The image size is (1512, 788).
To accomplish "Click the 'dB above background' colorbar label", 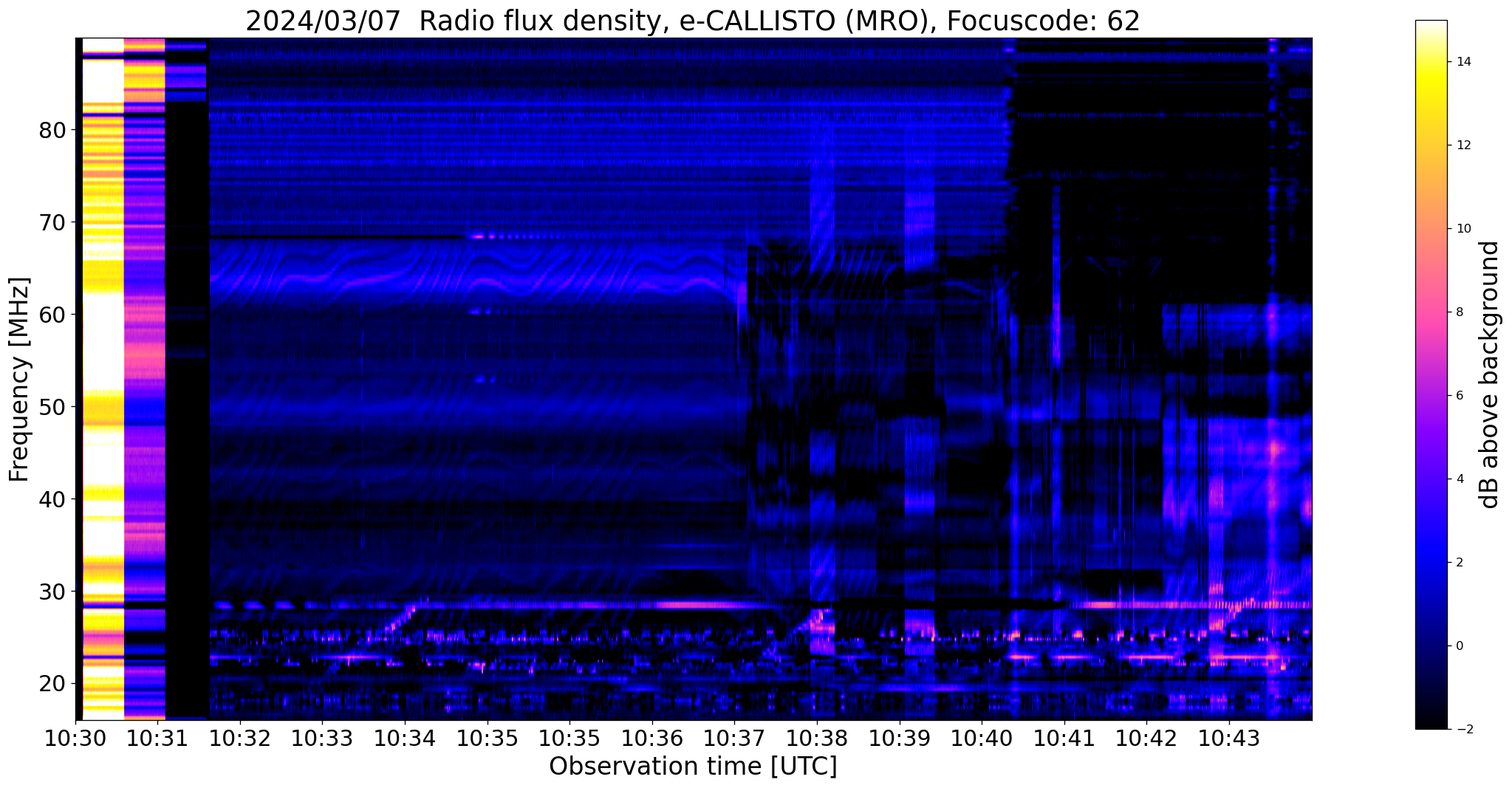I will click(x=1490, y=374).
